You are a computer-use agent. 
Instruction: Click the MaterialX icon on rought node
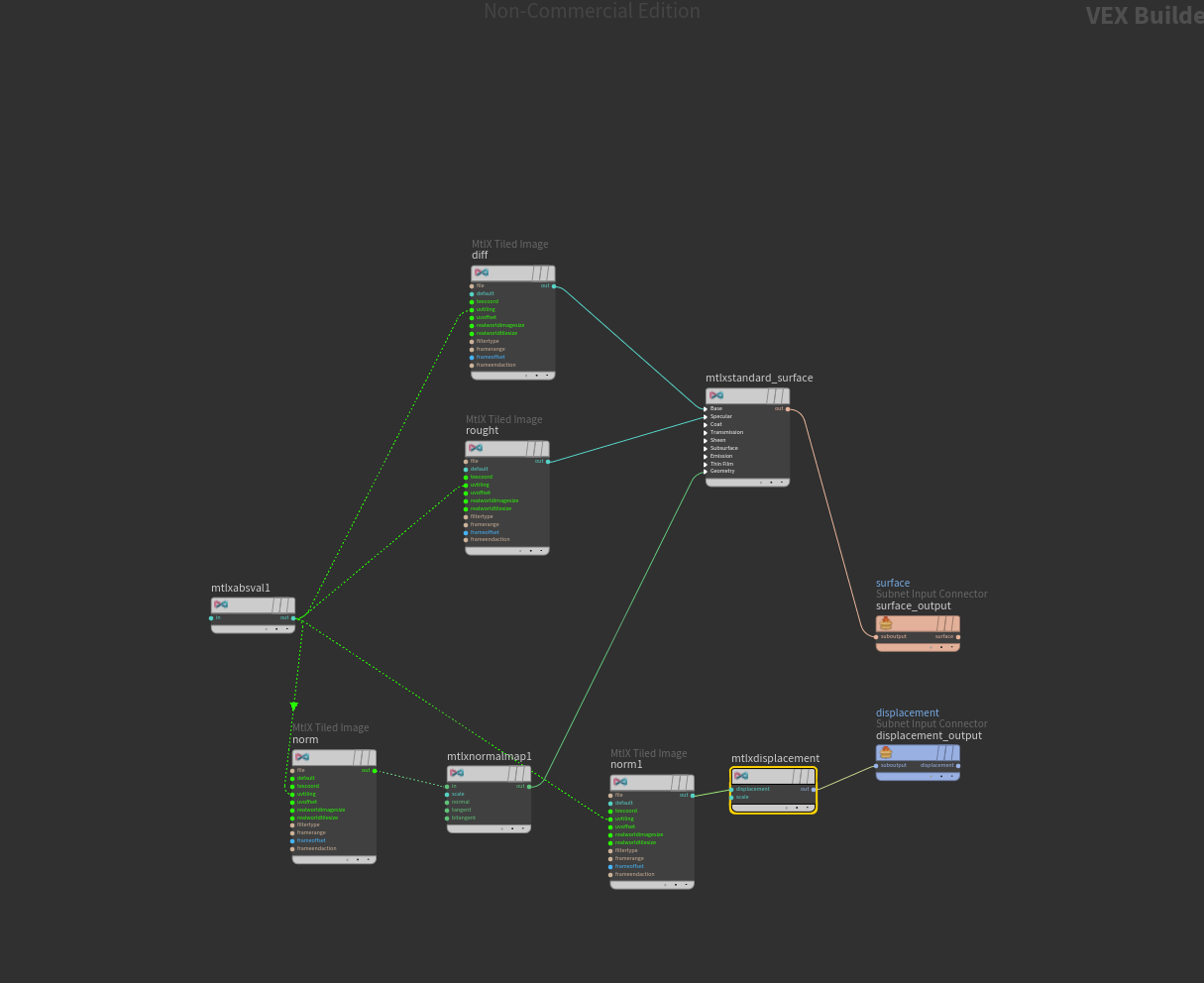point(475,448)
